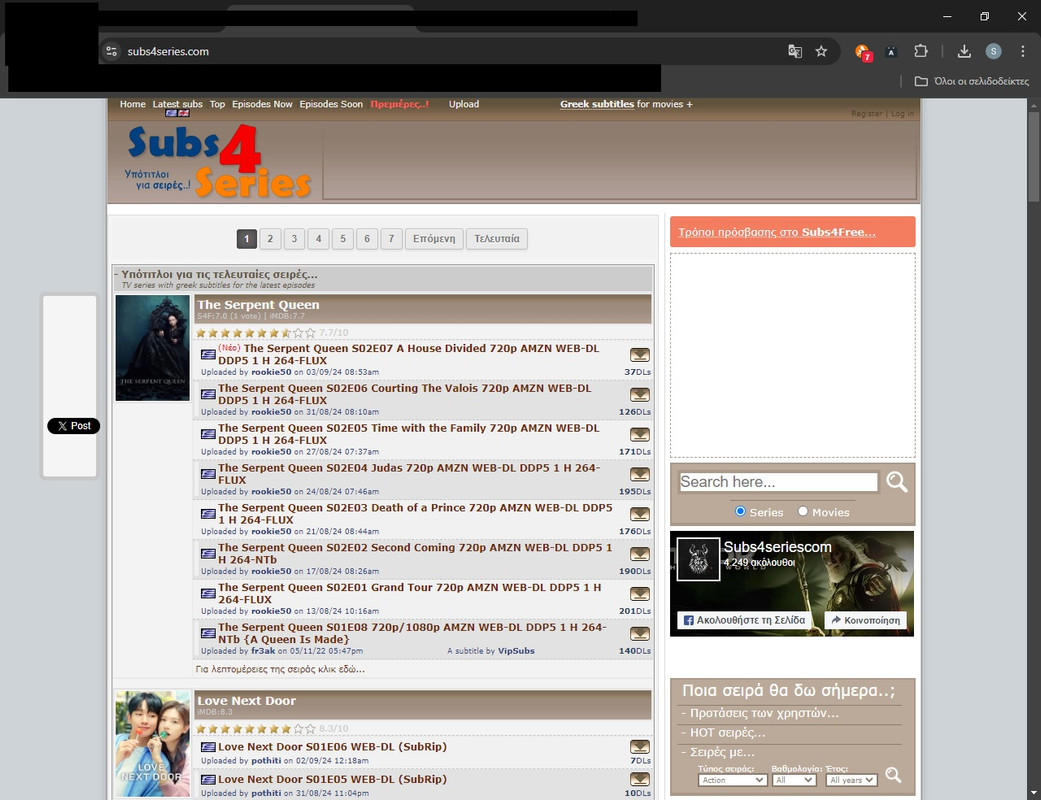
Task: Click the Κοινοποίηση share button
Action: pyautogui.click(x=866, y=620)
